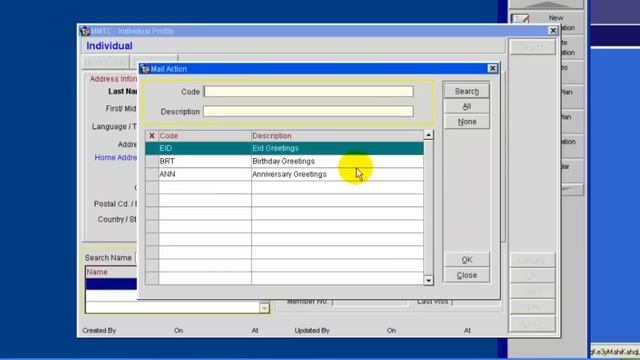Image resolution: width=640 pixels, height=360 pixels.
Task: Focus the Description input field
Action: click(x=309, y=111)
